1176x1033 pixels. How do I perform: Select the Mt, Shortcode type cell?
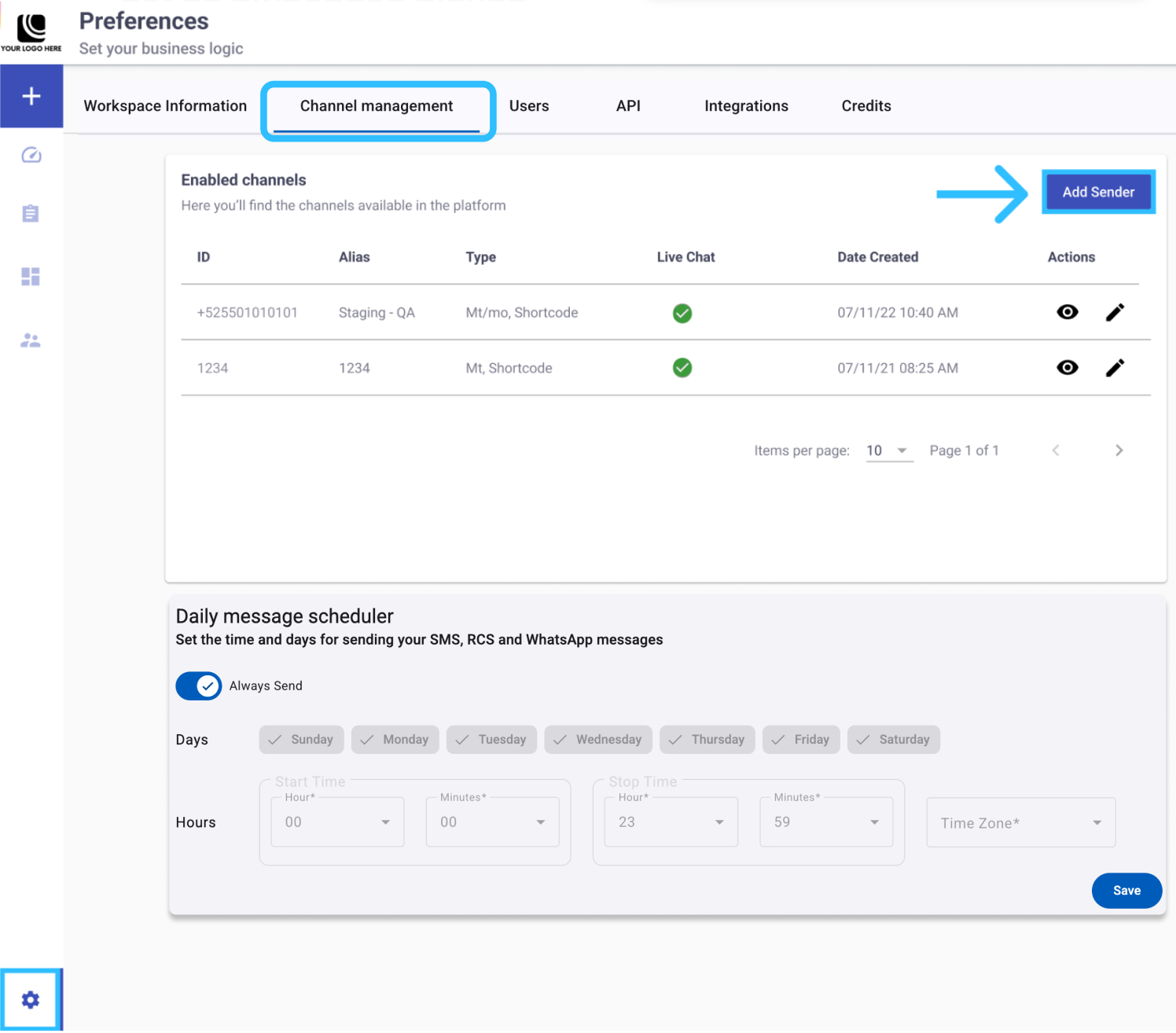click(x=509, y=368)
